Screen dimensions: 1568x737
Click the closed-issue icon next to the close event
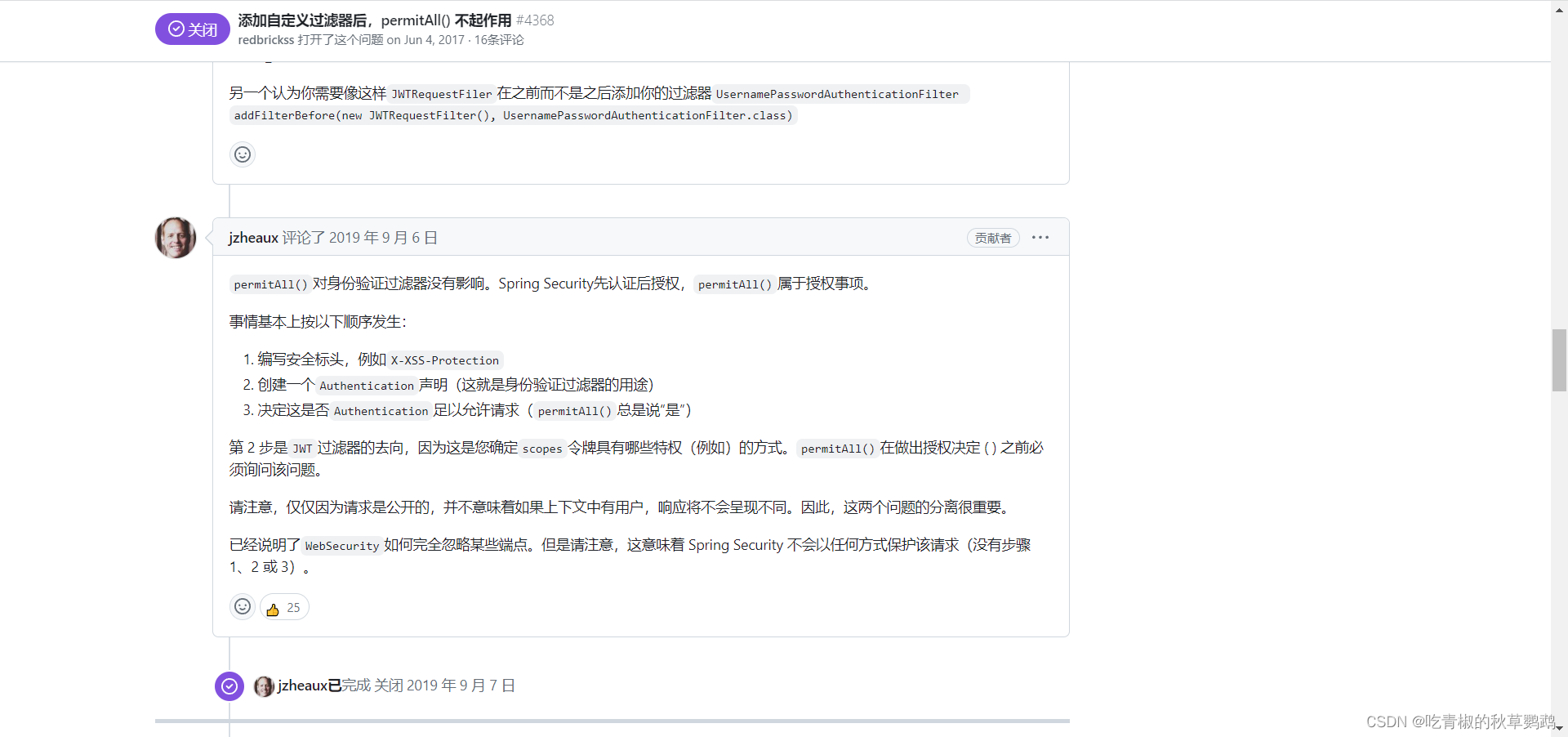point(229,686)
